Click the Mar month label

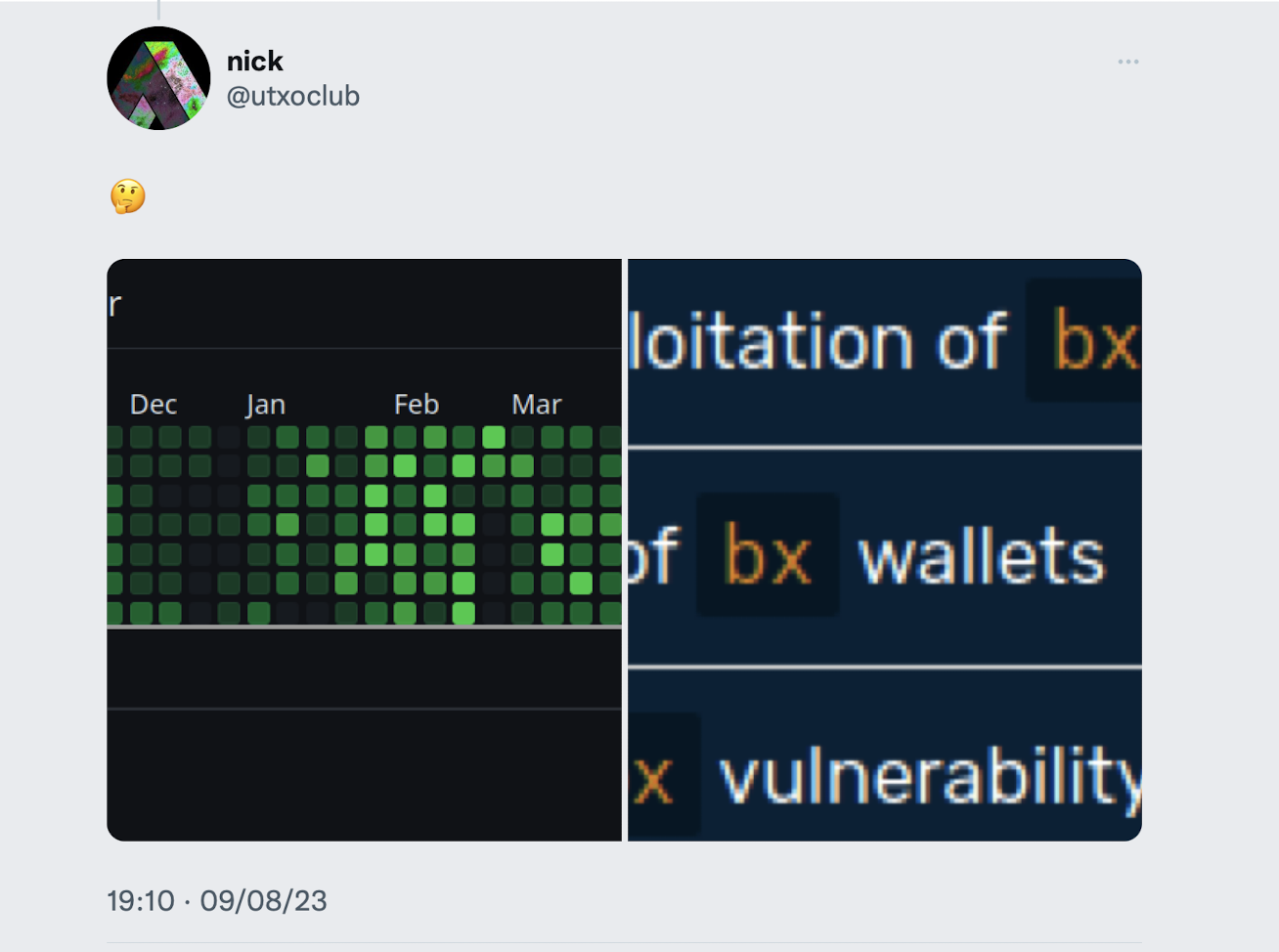click(537, 405)
